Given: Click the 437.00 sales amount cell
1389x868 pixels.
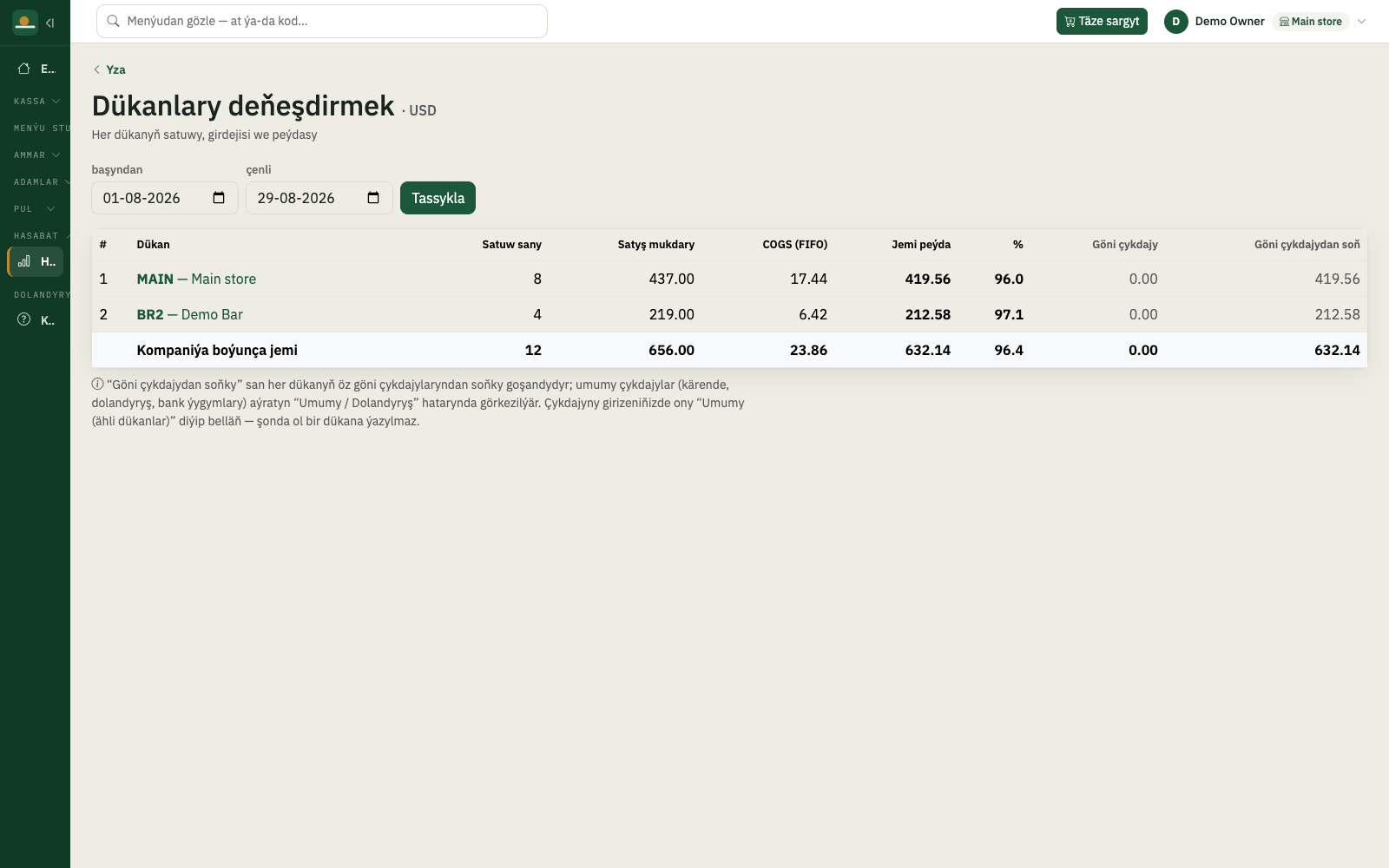Looking at the screenshot, I should (672, 279).
